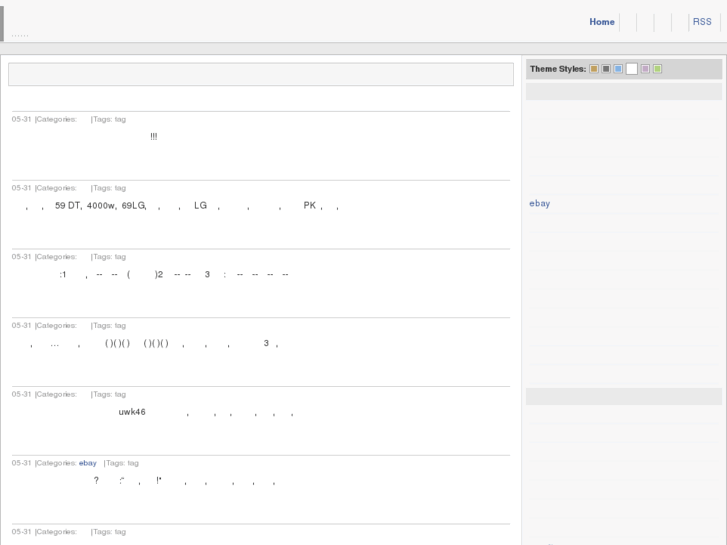Click the tag link next to the ebay category

point(133,463)
